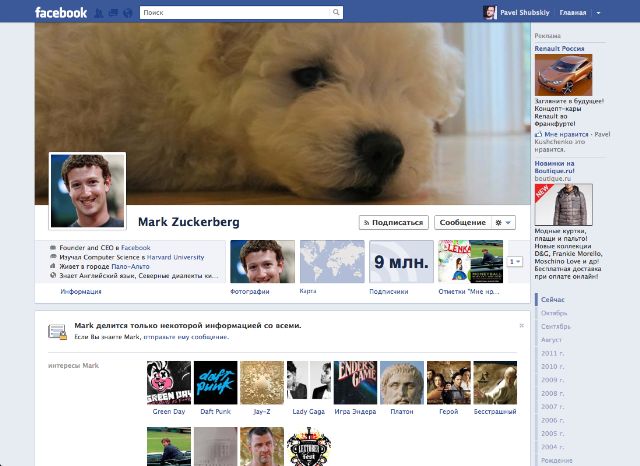Open the Facebook workplace link
Screen dimensions: 640x466
click(136, 248)
